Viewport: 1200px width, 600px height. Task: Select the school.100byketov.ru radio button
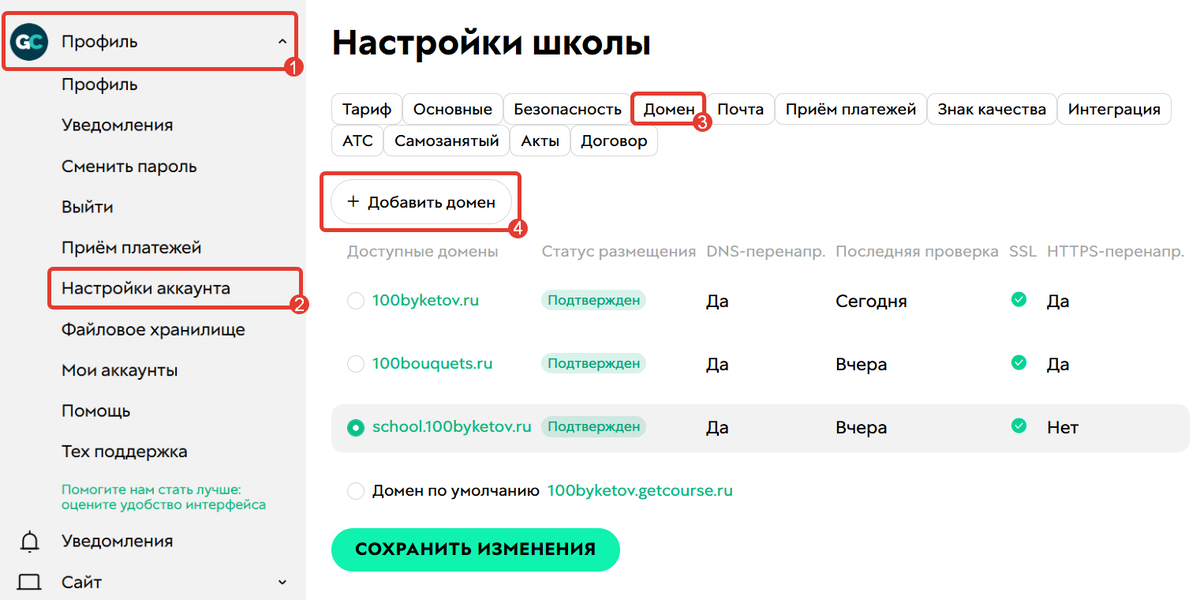coord(355,427)
